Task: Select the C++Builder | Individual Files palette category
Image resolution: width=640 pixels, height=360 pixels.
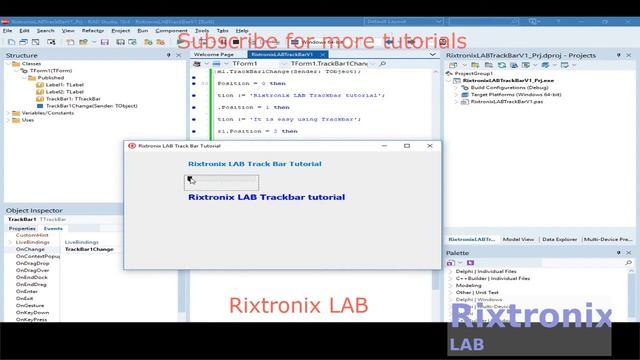Action: 493,278
